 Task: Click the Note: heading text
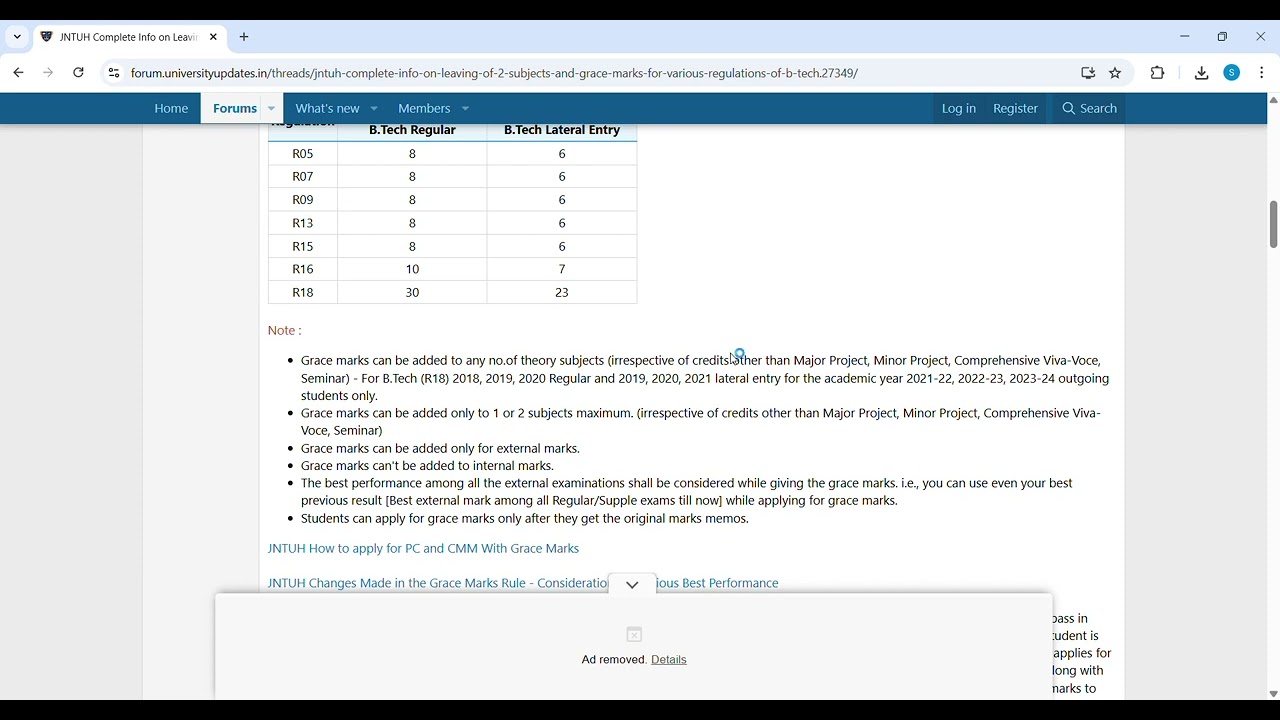coord(285,330)
